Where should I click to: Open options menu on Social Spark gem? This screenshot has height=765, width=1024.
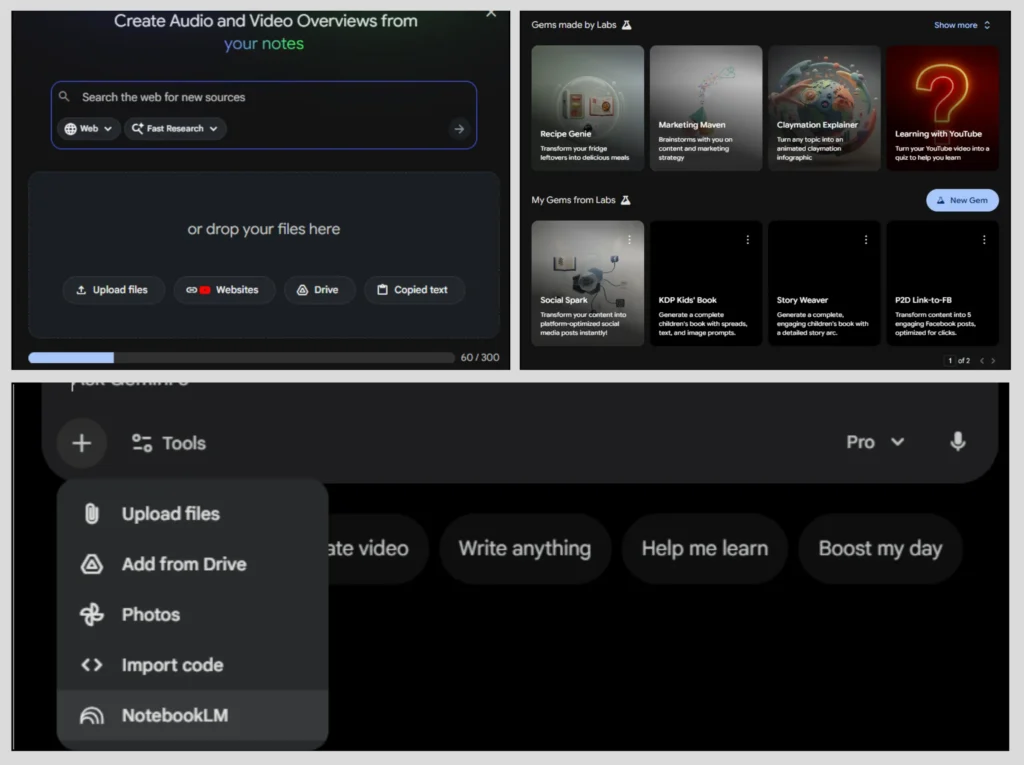point(630,240)
